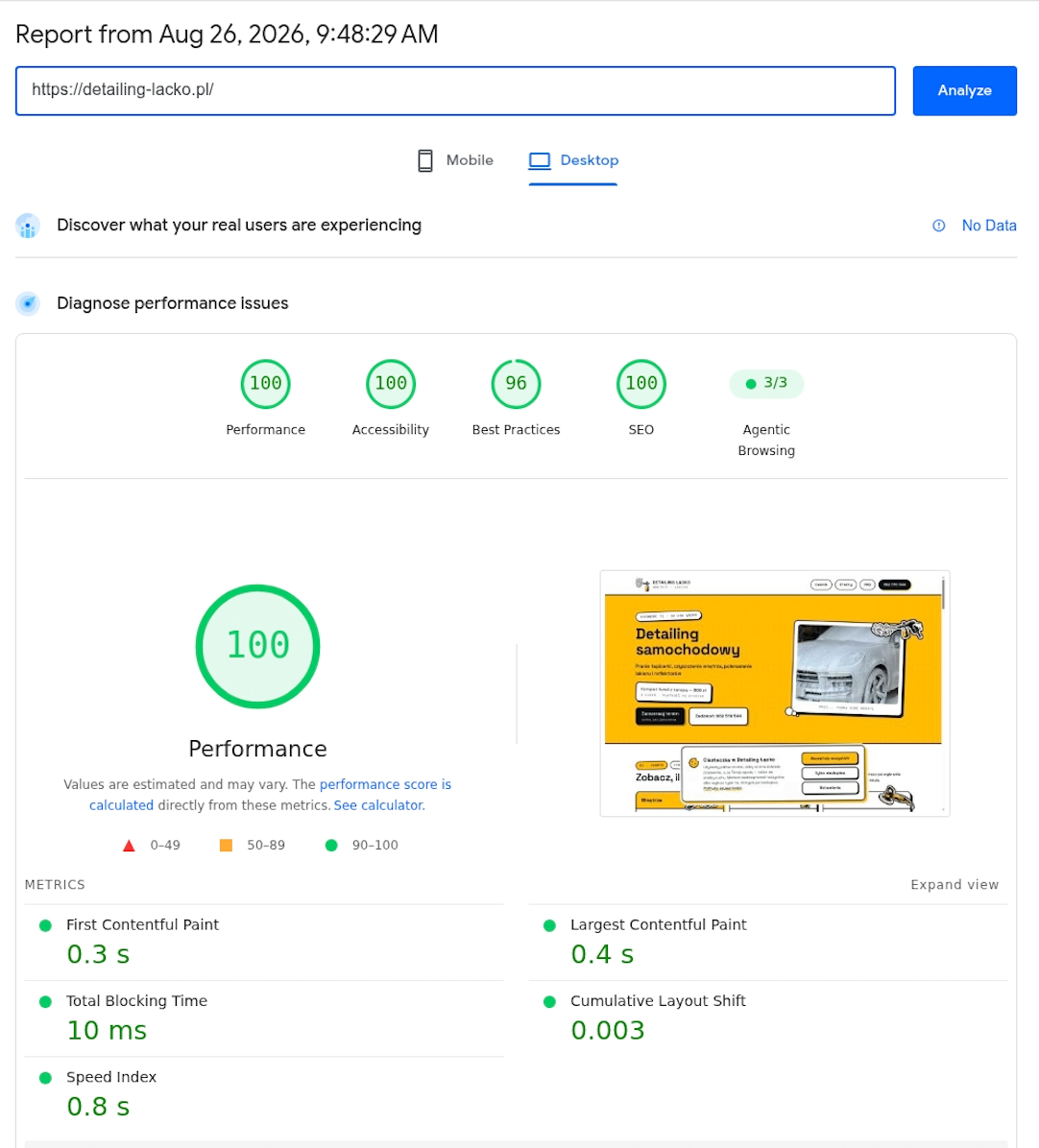1039x1148 pixels.
Task: Toggle Expand view for metrics
Action: click(954, 884)
